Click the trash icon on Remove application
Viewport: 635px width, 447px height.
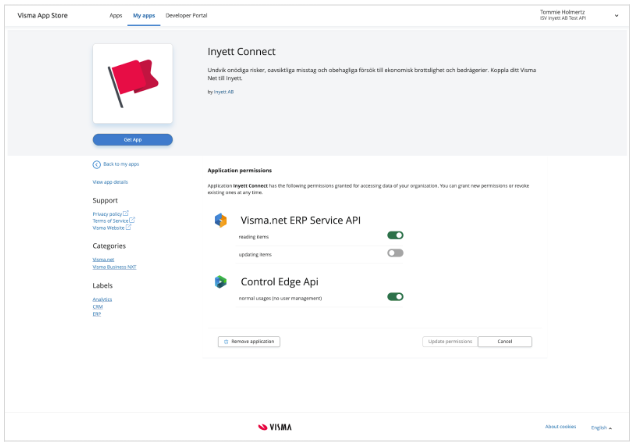226,342
